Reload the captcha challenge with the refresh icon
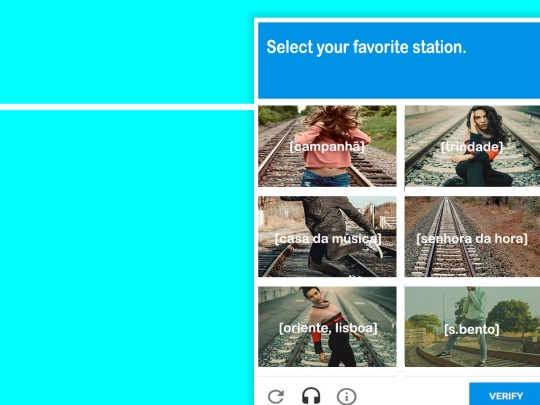 coord(276,396)
